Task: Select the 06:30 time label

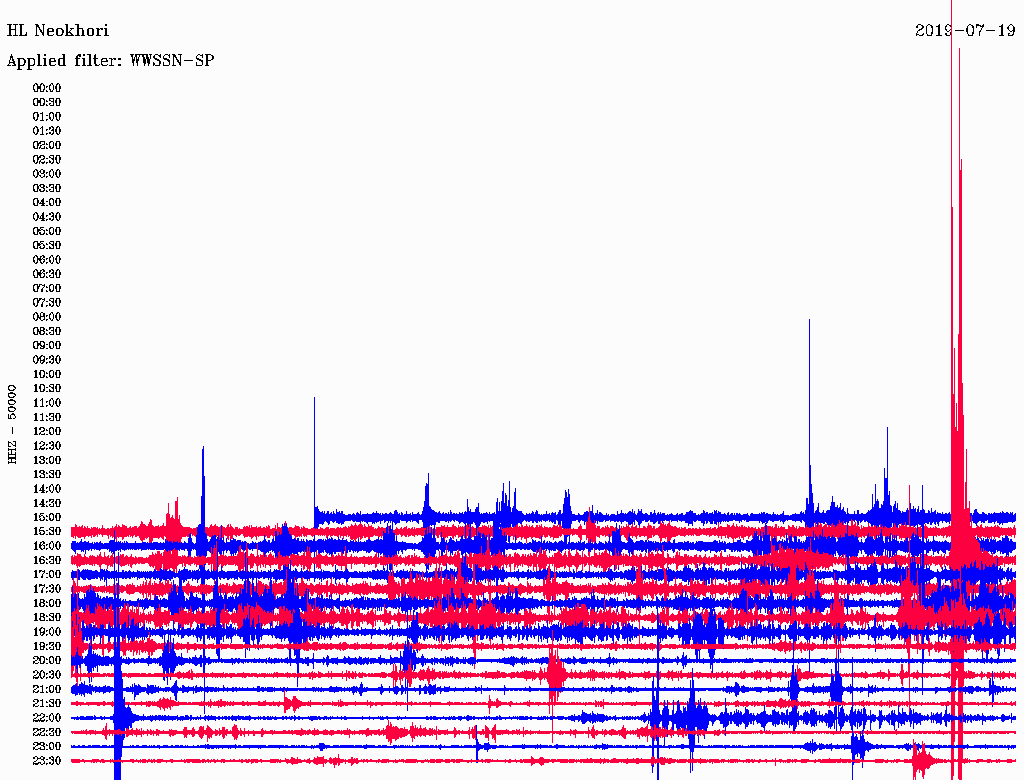Action: coord(47,274)
